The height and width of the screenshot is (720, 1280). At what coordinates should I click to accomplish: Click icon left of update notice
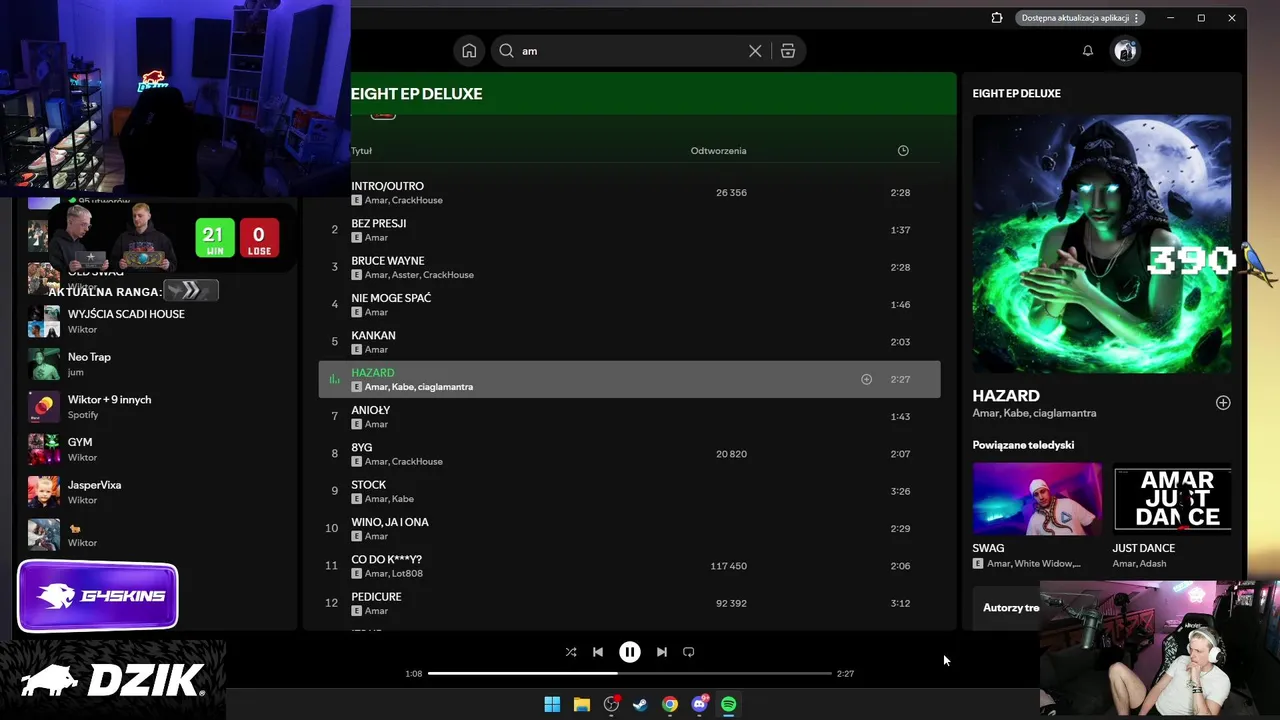[997, 18]
